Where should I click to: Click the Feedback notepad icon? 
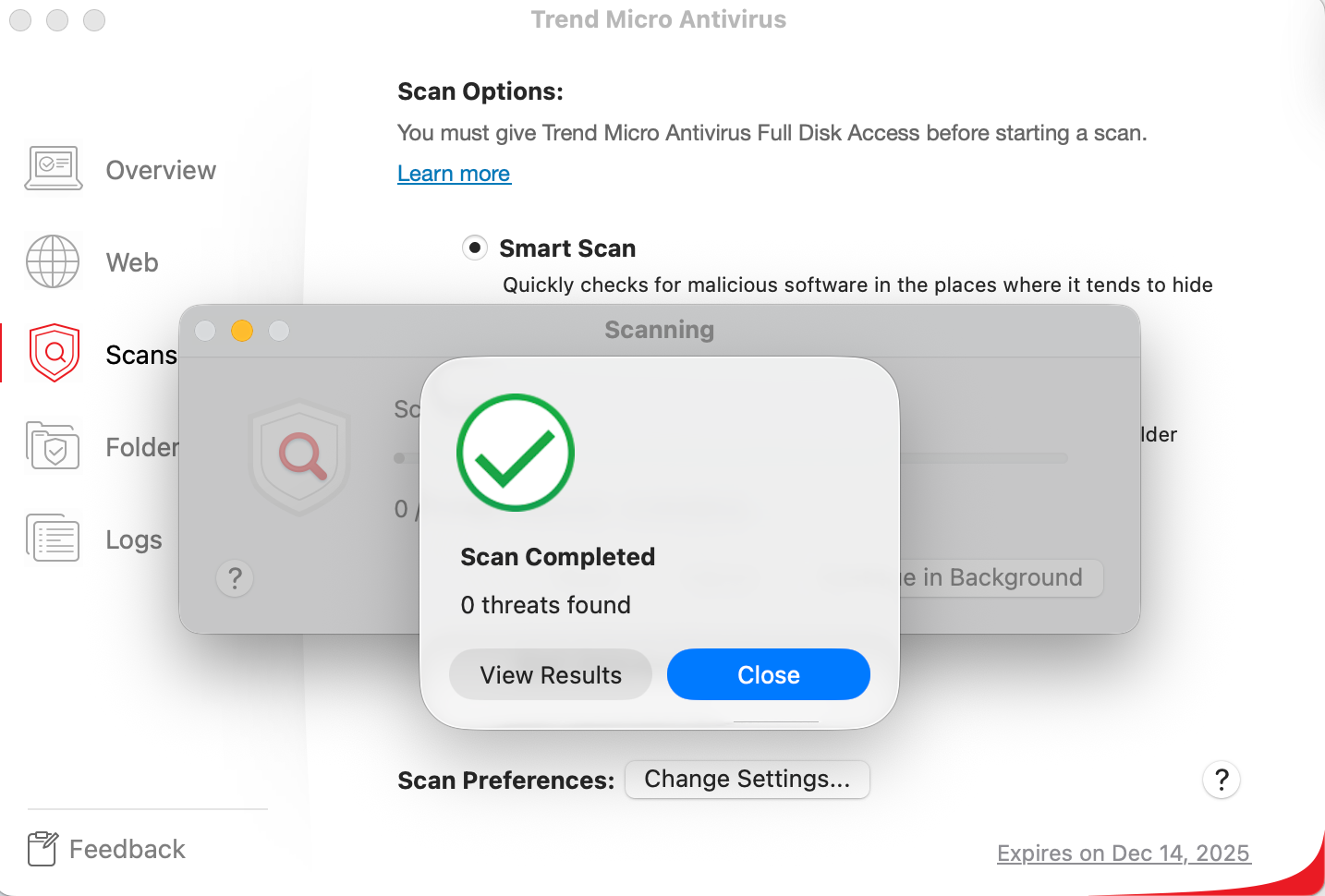(x=42, y=848)
